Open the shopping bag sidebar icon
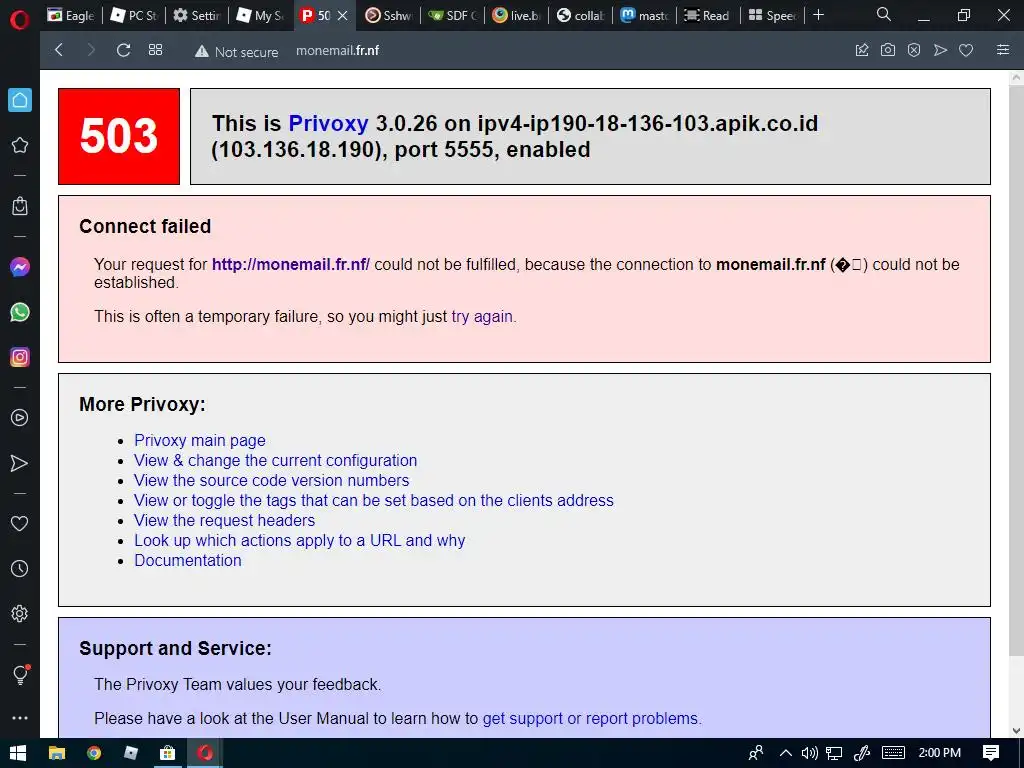The width and height of the screenshot is (1024, 768). pyautogui.click(x=20, y=206)
